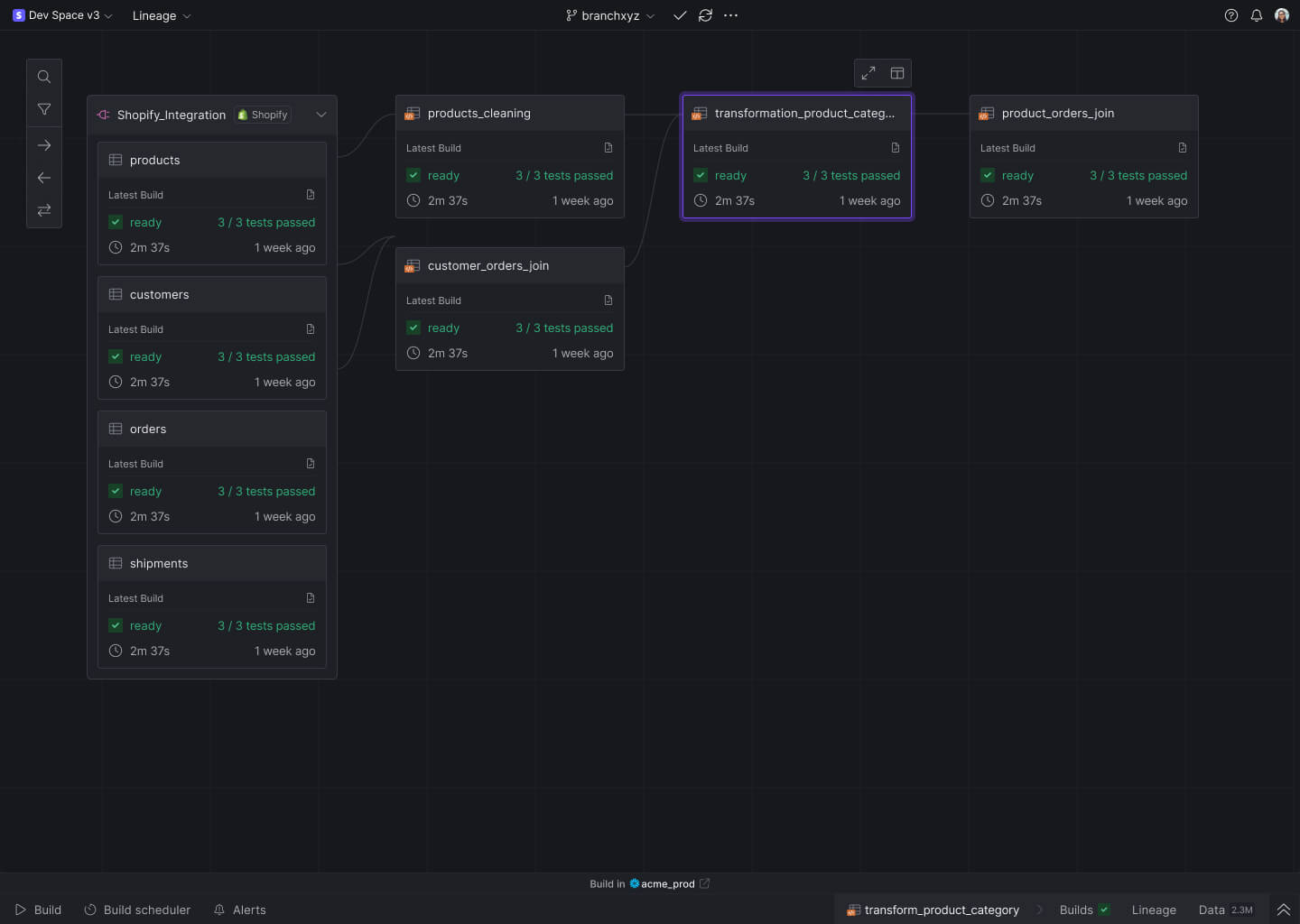Open the help icon in top right

[x=1230, y=15]
